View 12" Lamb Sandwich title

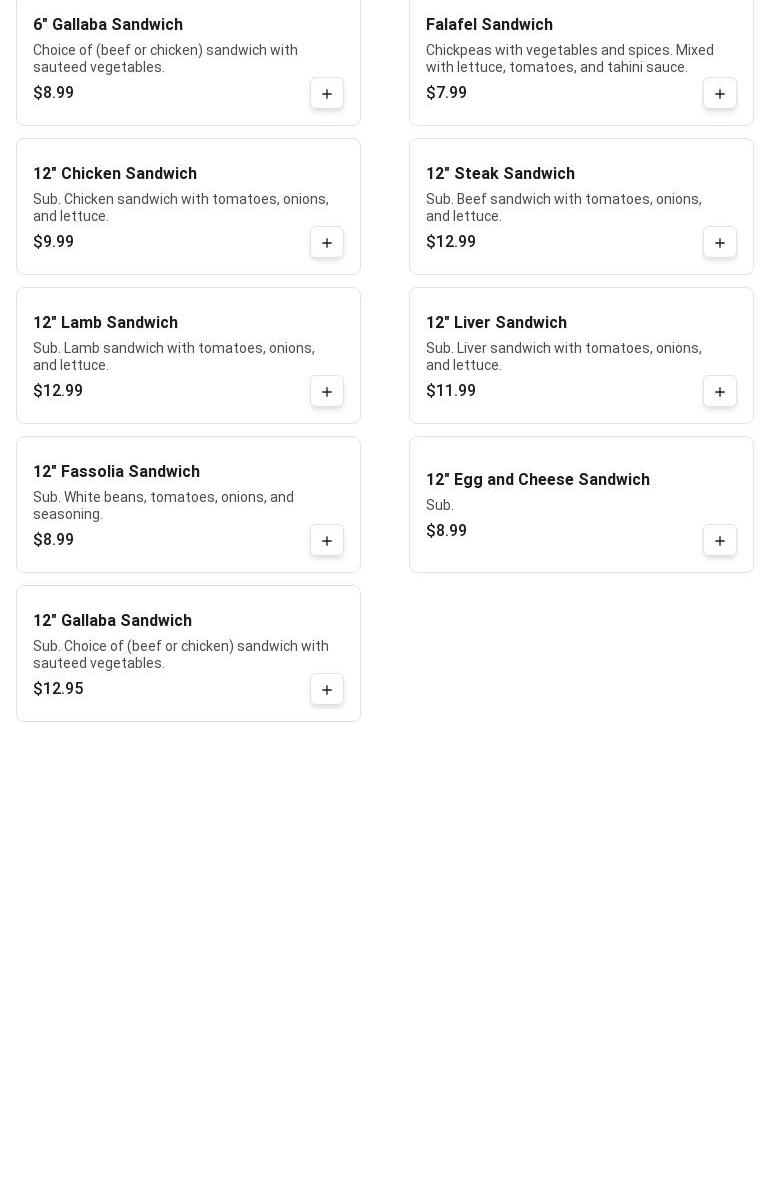pyautogui.click(x=105, y=323)
